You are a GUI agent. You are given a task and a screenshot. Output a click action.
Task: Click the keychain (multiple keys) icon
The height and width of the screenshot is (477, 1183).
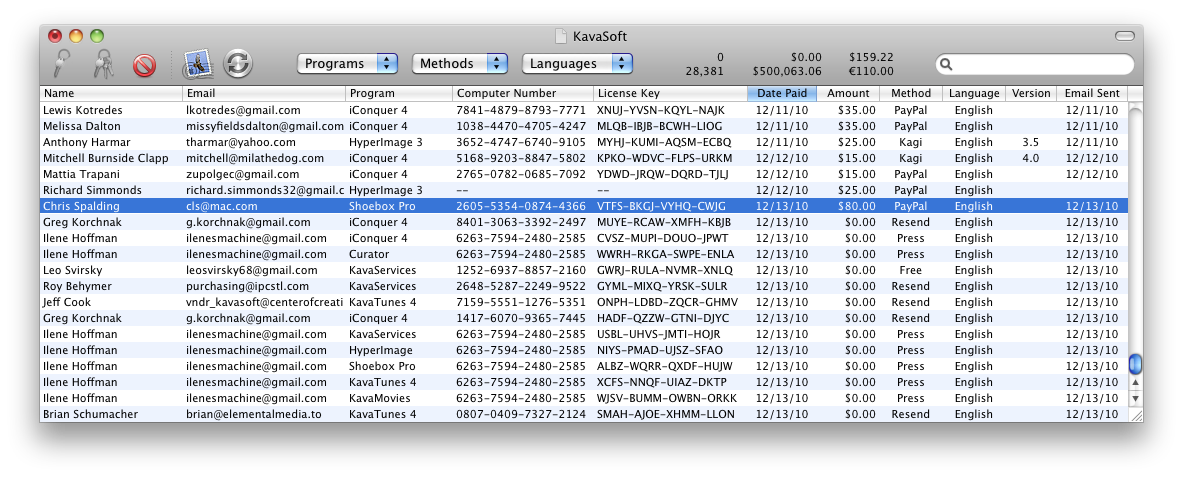pyautogui.click(x=102, y=64)
